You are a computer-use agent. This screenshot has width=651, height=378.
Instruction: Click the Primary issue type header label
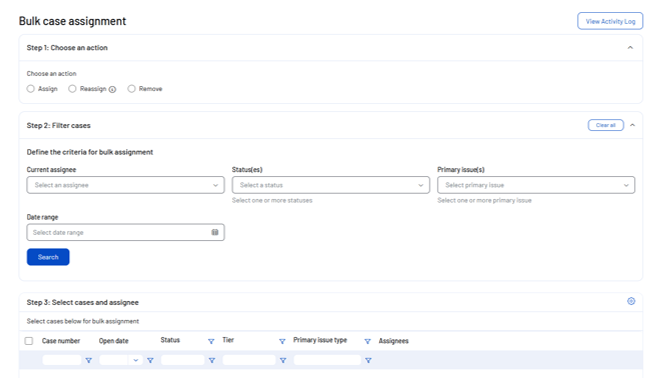320,340
